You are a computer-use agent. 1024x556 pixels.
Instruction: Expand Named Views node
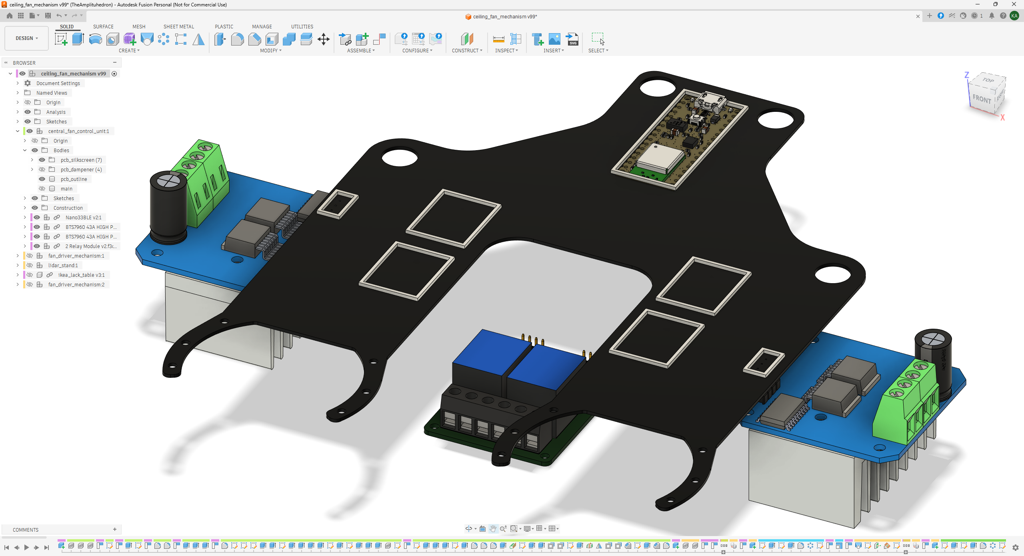[18, 93]
